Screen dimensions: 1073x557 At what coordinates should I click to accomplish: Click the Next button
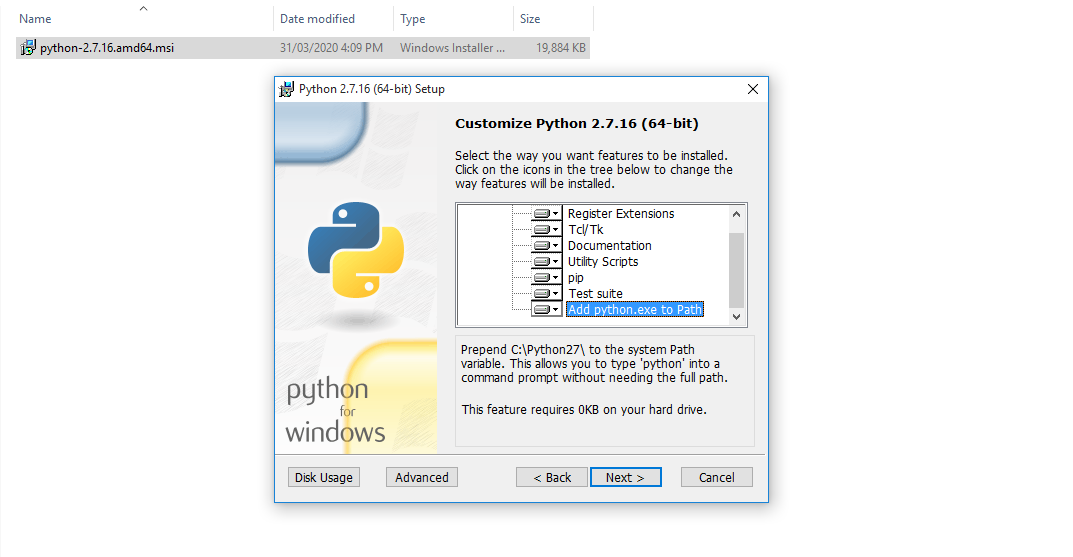point(625,477)
